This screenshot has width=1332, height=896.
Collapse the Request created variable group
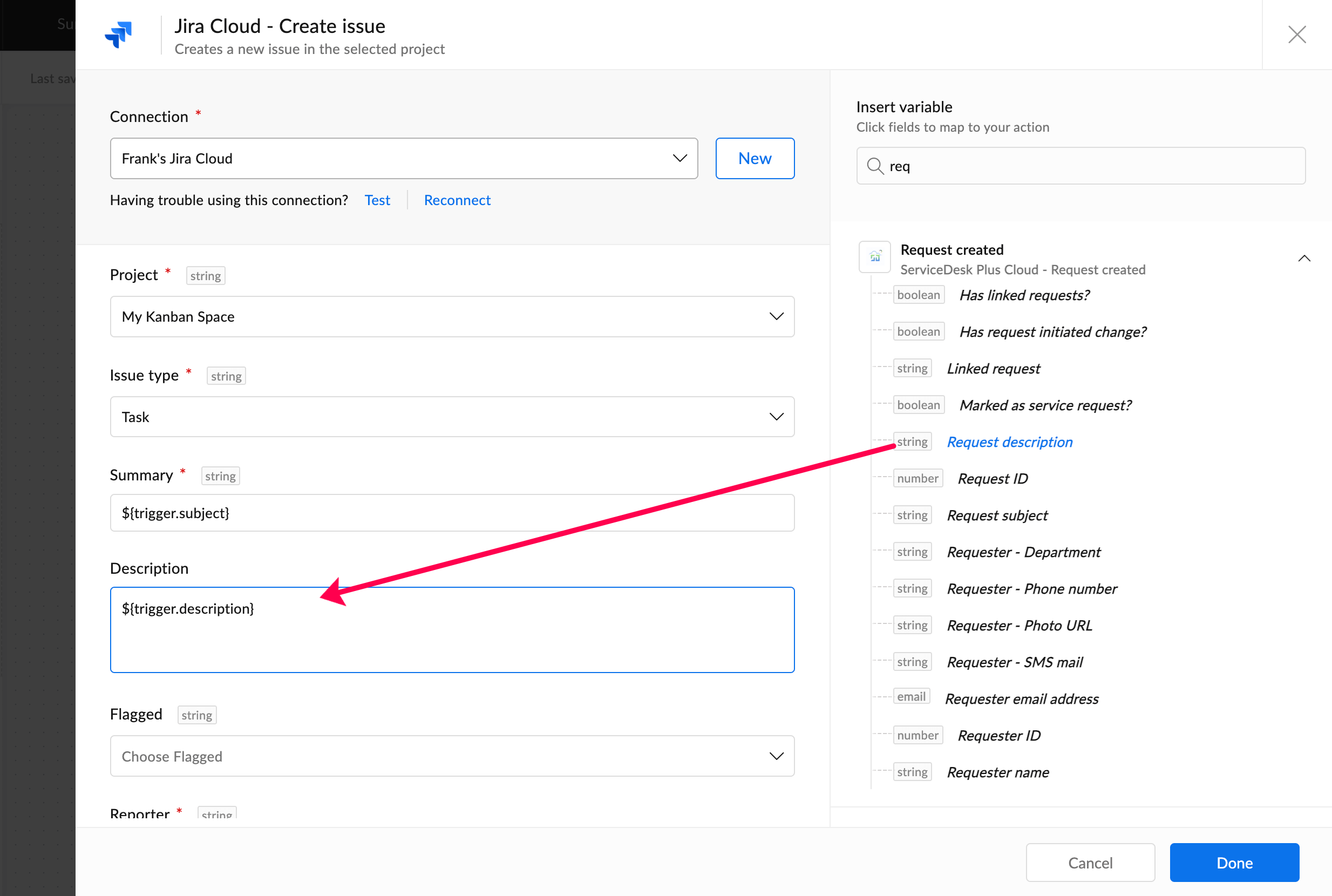[x=1303, y=259]
